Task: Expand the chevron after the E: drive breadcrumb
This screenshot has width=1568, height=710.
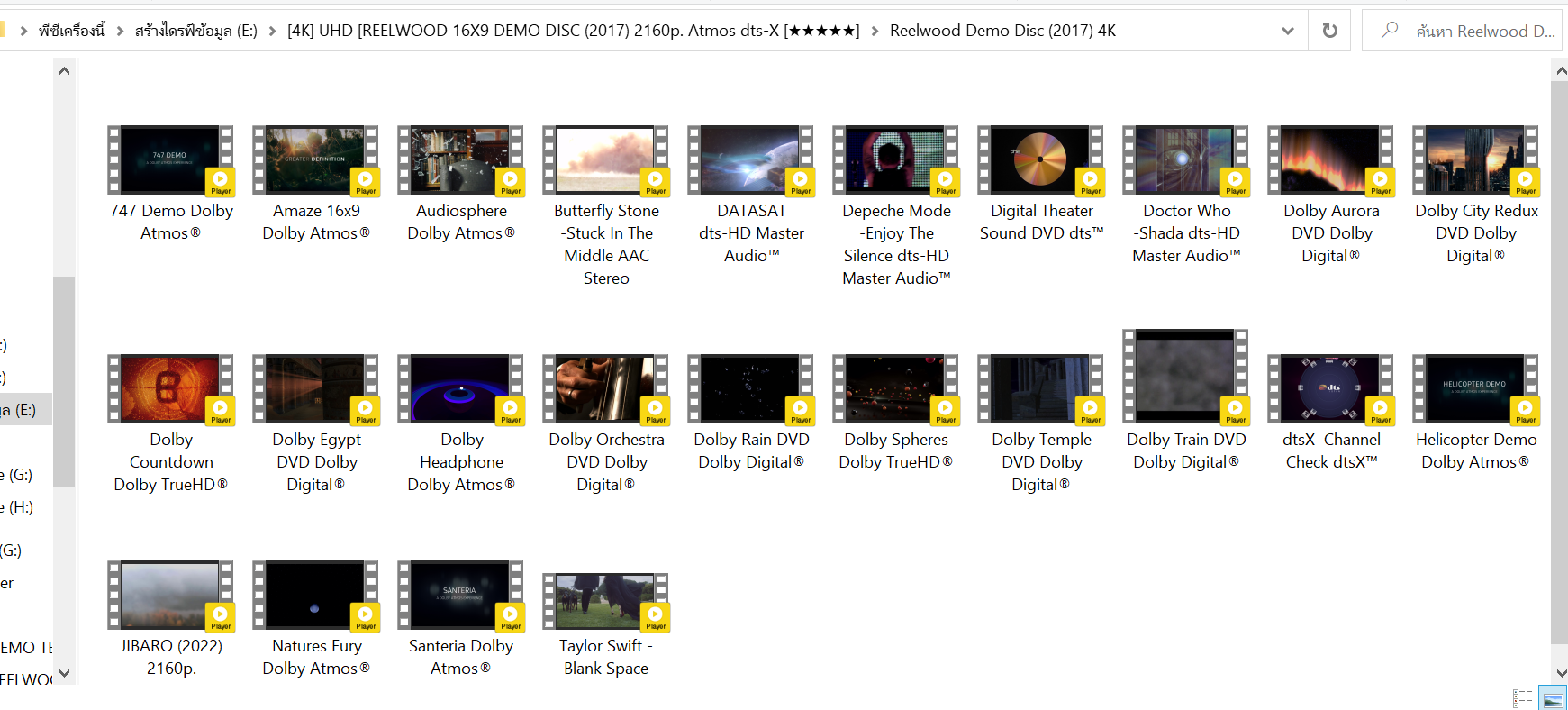Action: click(x=272, y=31)
